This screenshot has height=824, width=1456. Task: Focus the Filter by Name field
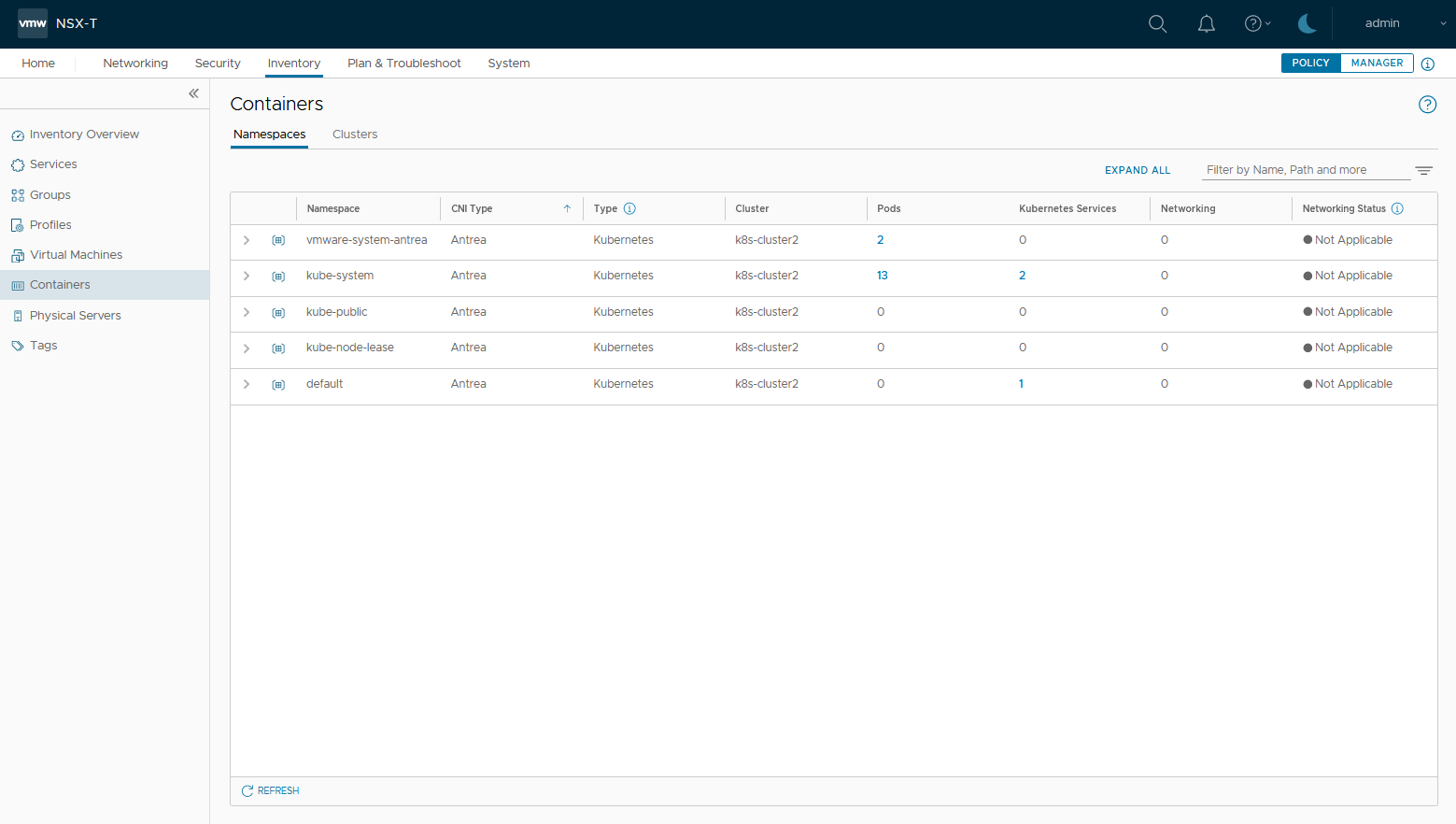[x=1306, y=170]
